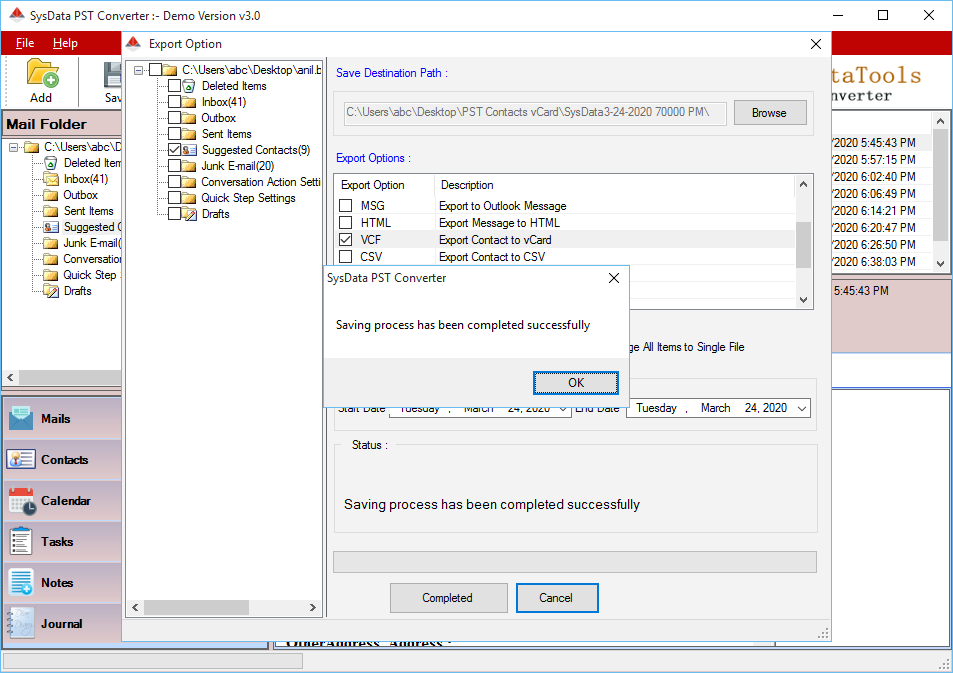Screen dimensions: 953x673
Task: Uncheck Suggested Contacts(9) checkbox in export tree
Action: [x=174, y=150]
